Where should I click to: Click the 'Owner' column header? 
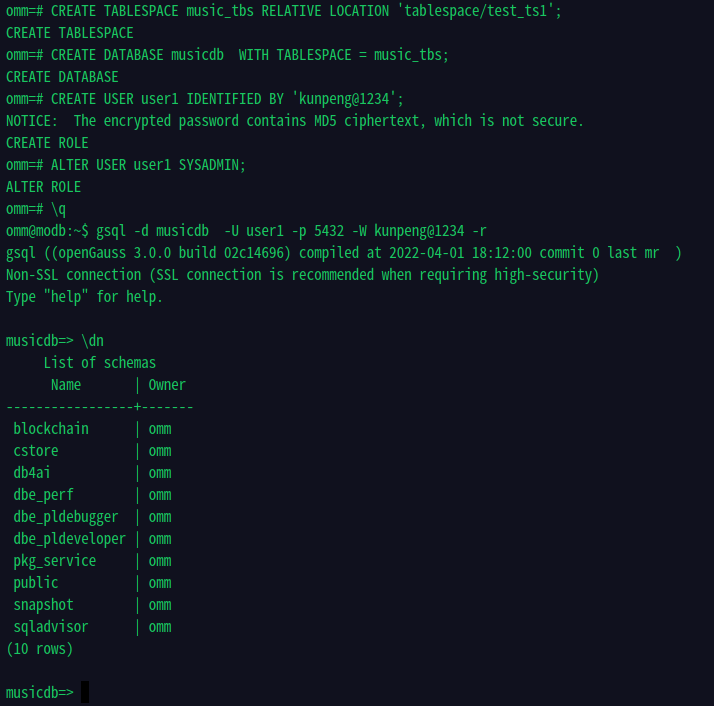pyautogui.click(x=167, y=385)
